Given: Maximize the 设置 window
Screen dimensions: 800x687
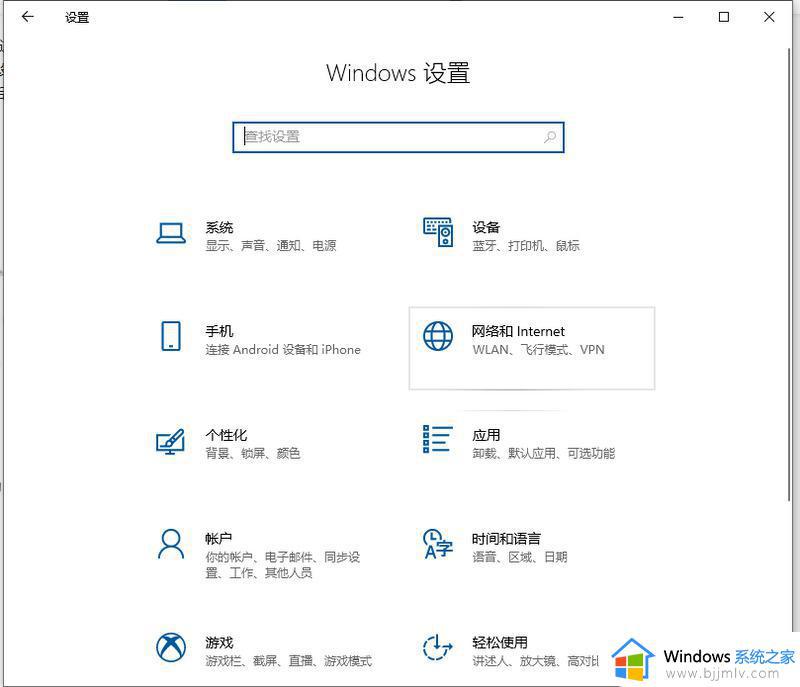Looking at the screenshot, I should [723, 17].
